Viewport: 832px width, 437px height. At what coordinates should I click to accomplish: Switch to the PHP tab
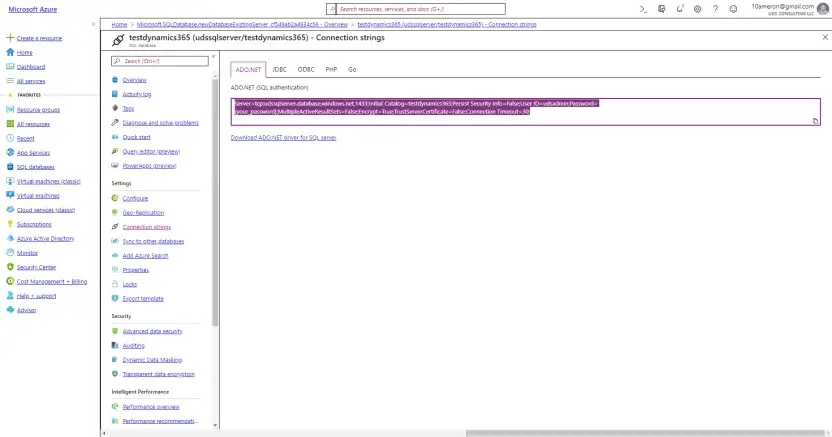click(x=331, y=69)
